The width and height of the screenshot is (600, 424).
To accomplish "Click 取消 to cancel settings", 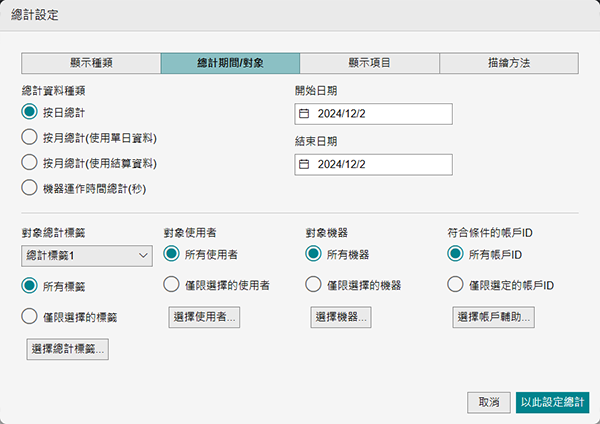I will pos(488,402).
